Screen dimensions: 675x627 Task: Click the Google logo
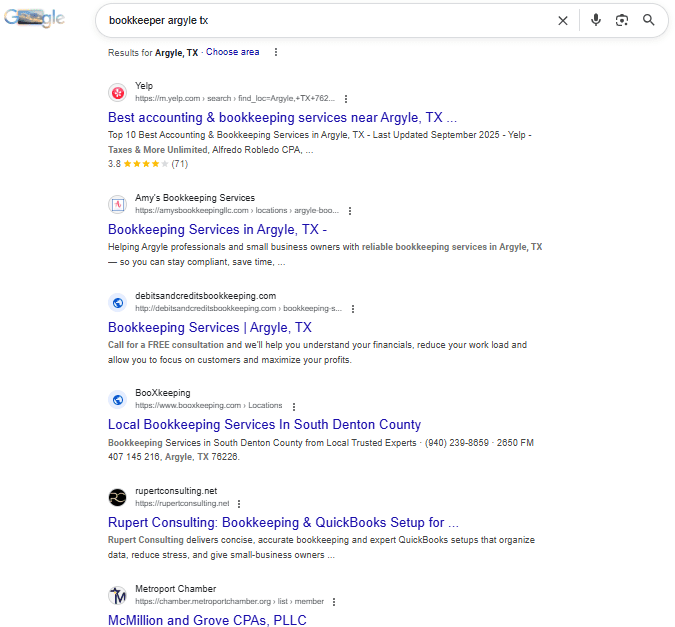[x=34, y=18]
